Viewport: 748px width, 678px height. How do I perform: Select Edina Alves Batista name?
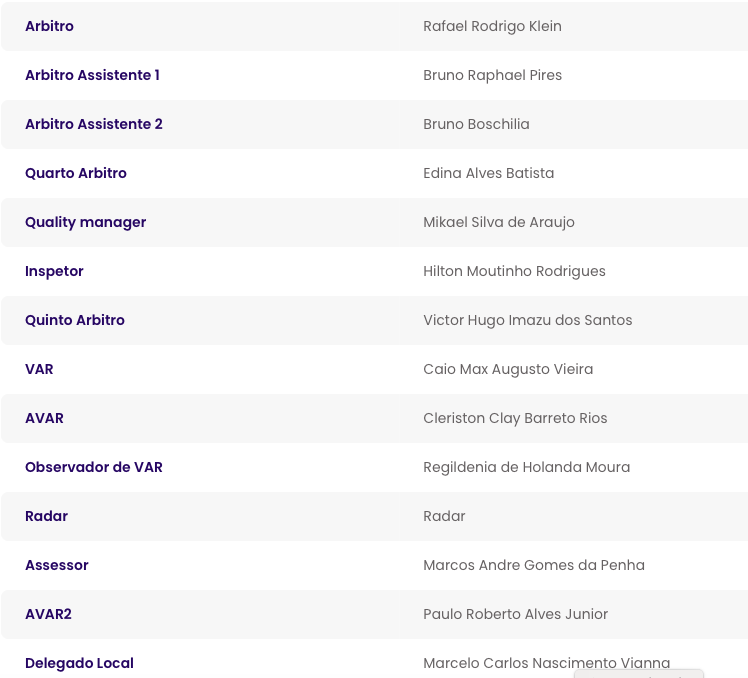click(x=488, y=173)
